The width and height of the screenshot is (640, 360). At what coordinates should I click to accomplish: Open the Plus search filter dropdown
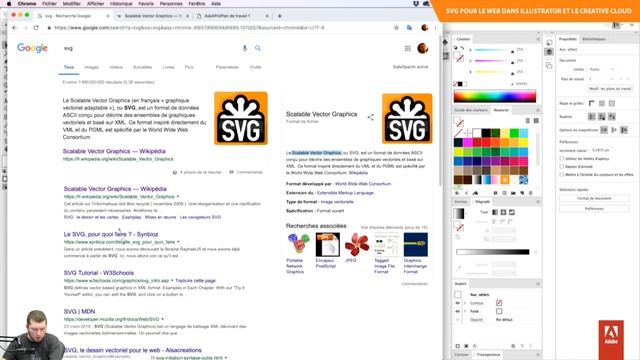189,67
